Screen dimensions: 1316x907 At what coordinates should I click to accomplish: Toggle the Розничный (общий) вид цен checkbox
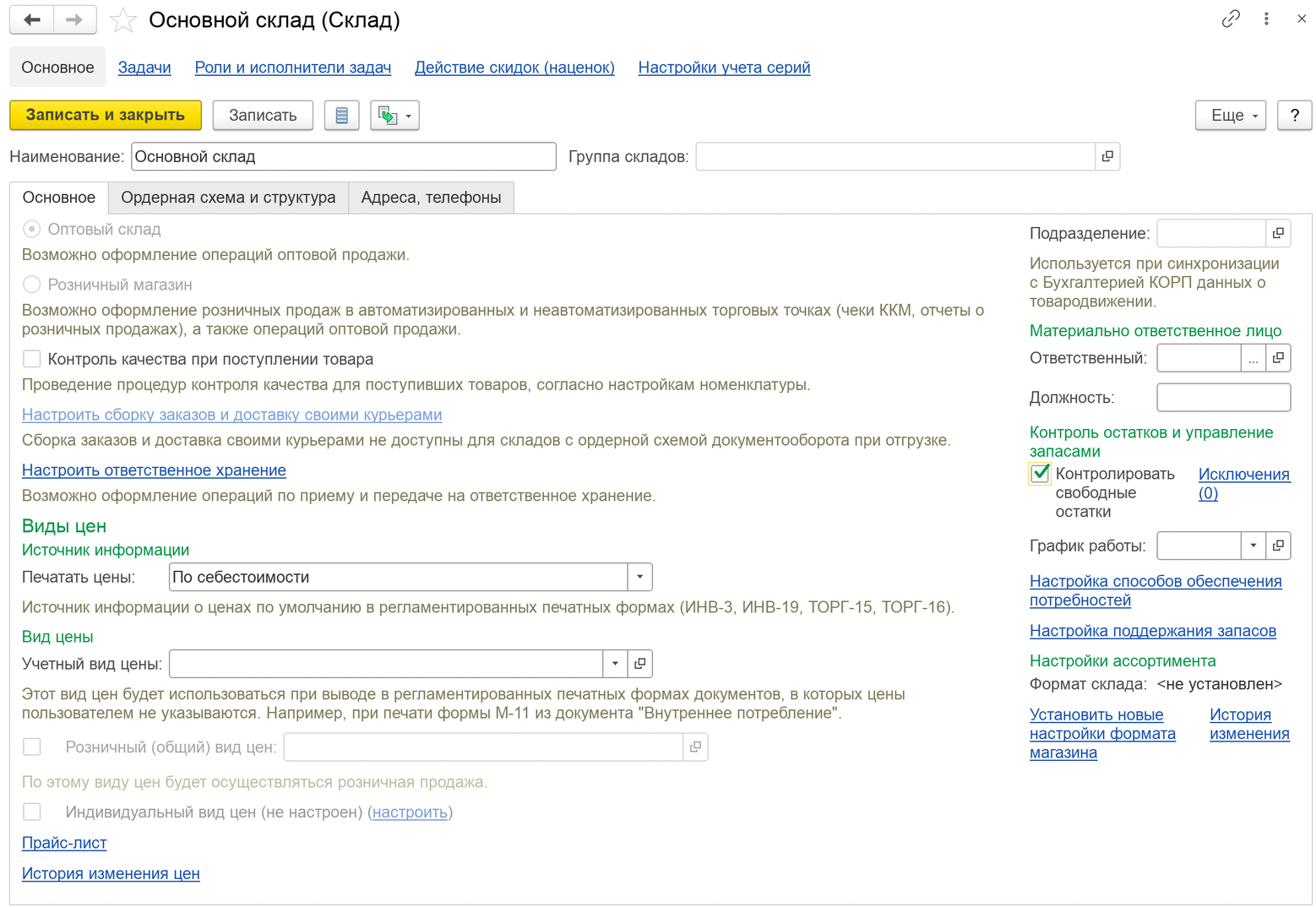coord(32,747)
